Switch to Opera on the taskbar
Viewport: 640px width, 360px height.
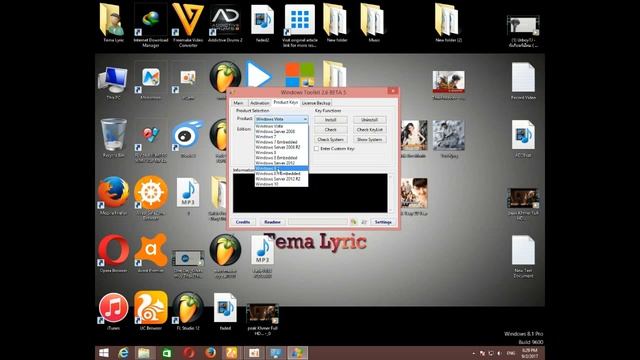pyautogui.click(x=189, y=353)
